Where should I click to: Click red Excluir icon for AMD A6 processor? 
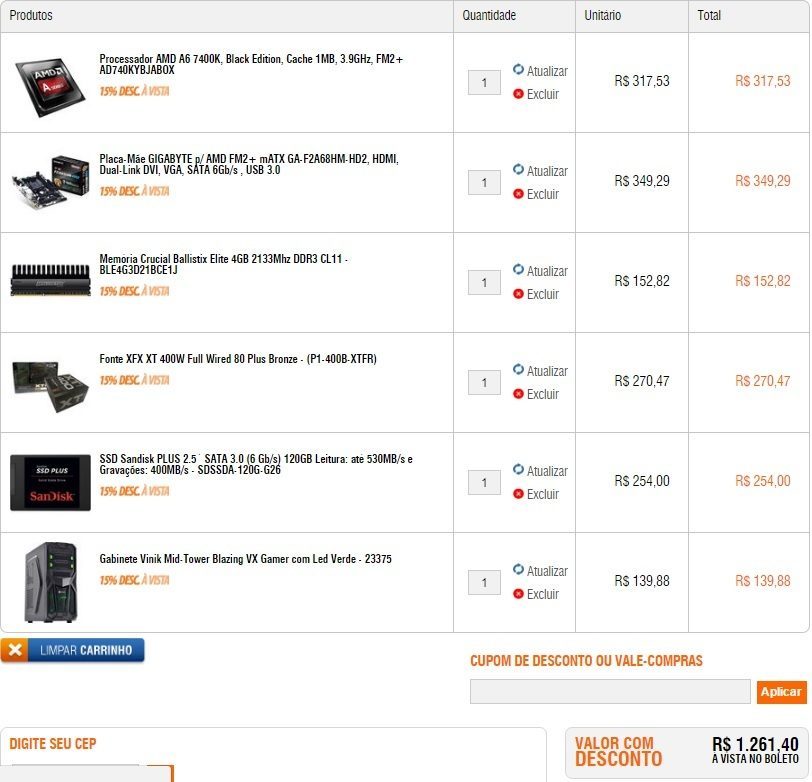point(518,94)
